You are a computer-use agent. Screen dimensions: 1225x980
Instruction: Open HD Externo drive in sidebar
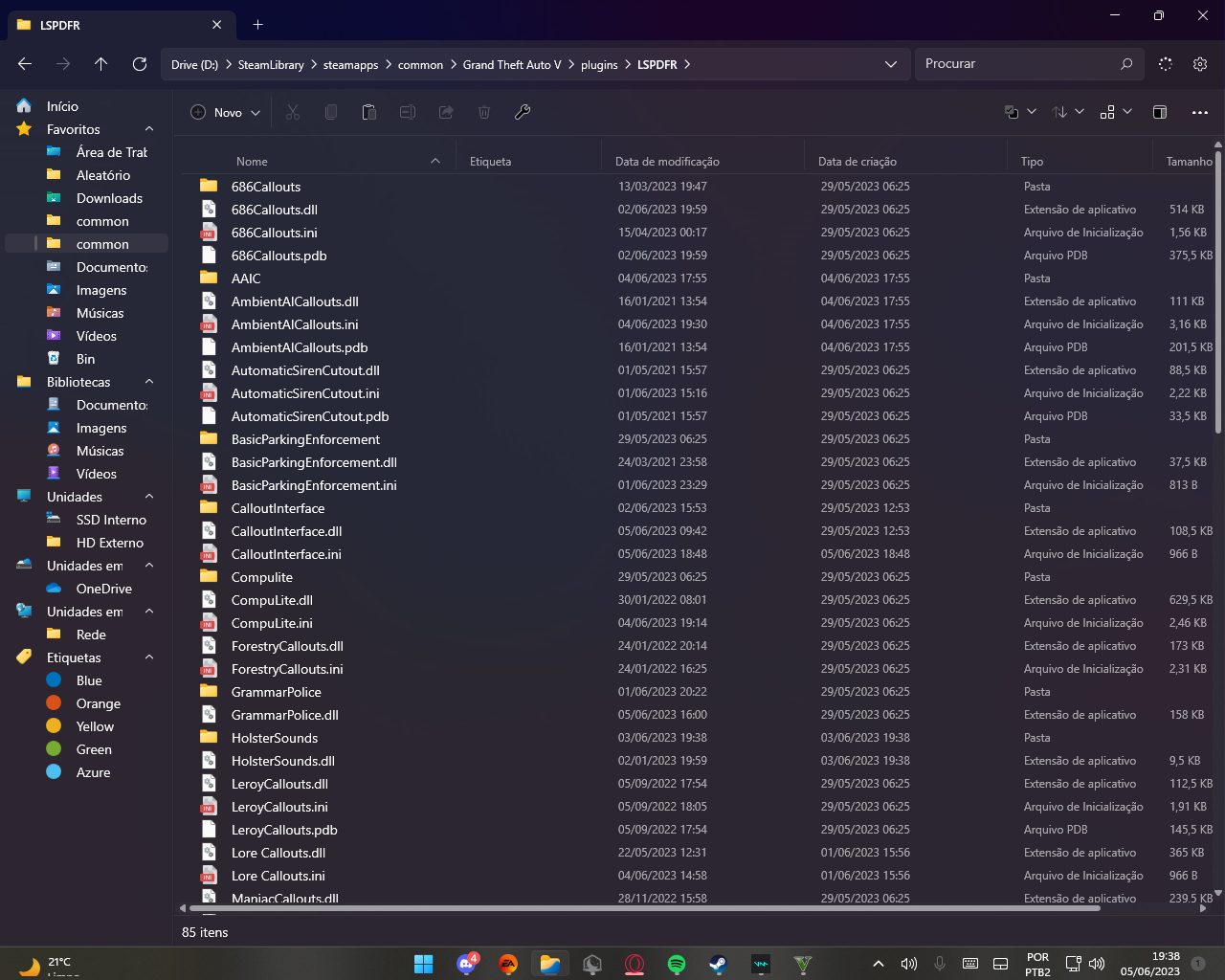(86, 543)
